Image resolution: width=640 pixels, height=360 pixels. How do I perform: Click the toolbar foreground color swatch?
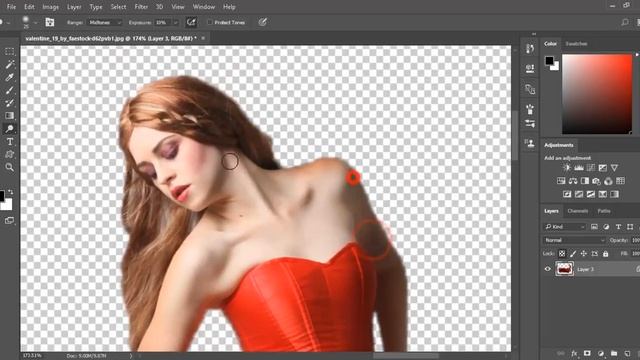coord(2,196)
